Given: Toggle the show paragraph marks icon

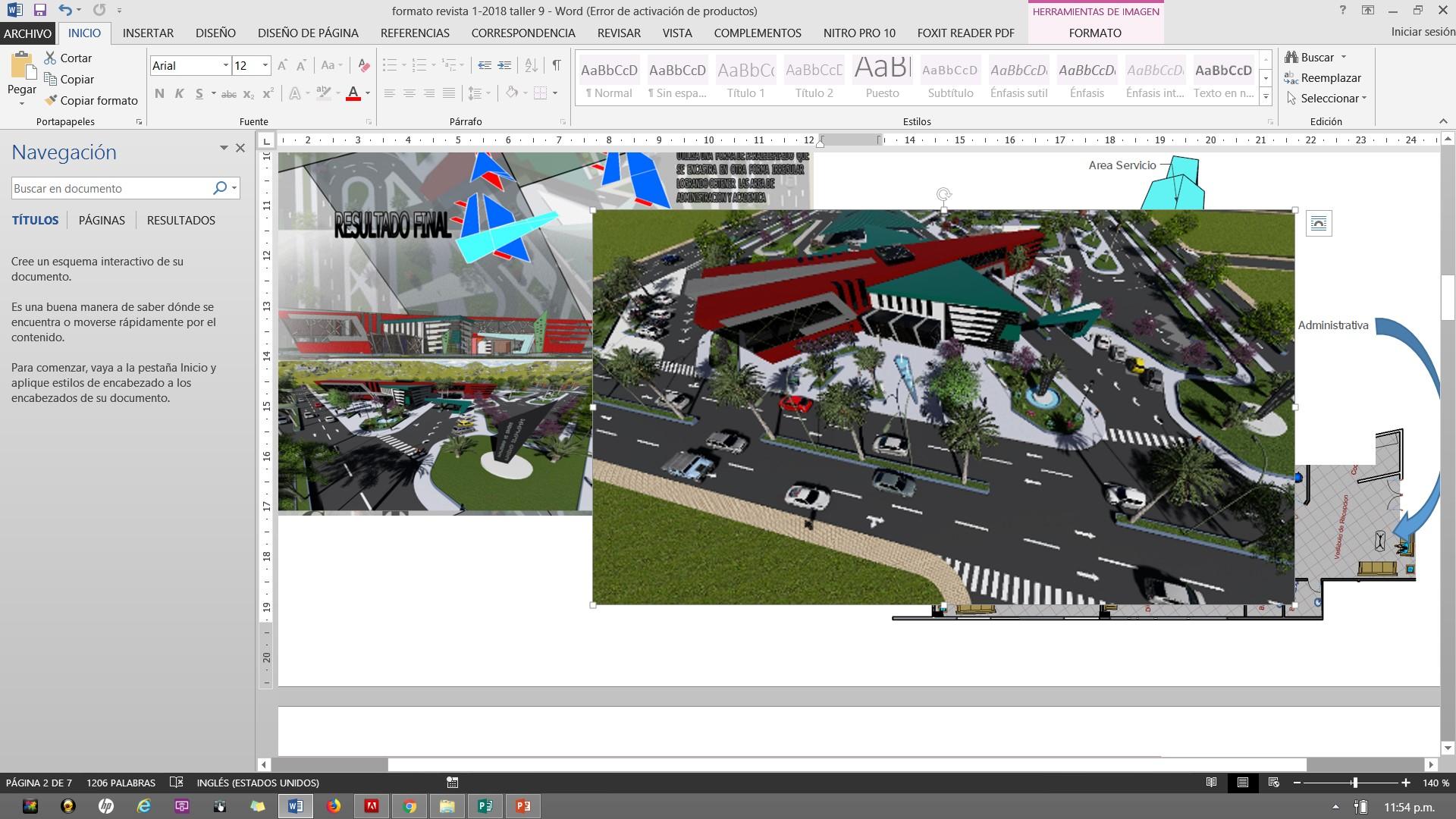Looking at the screenshot, I should 557,65.
